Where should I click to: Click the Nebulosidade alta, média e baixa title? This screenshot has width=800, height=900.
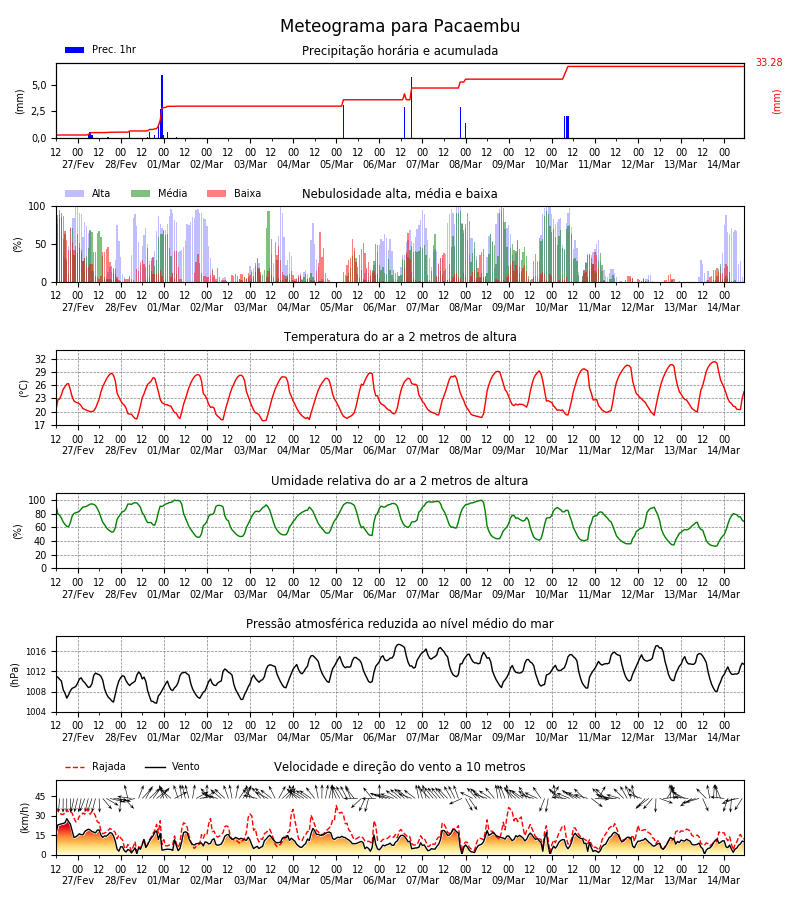399,193
